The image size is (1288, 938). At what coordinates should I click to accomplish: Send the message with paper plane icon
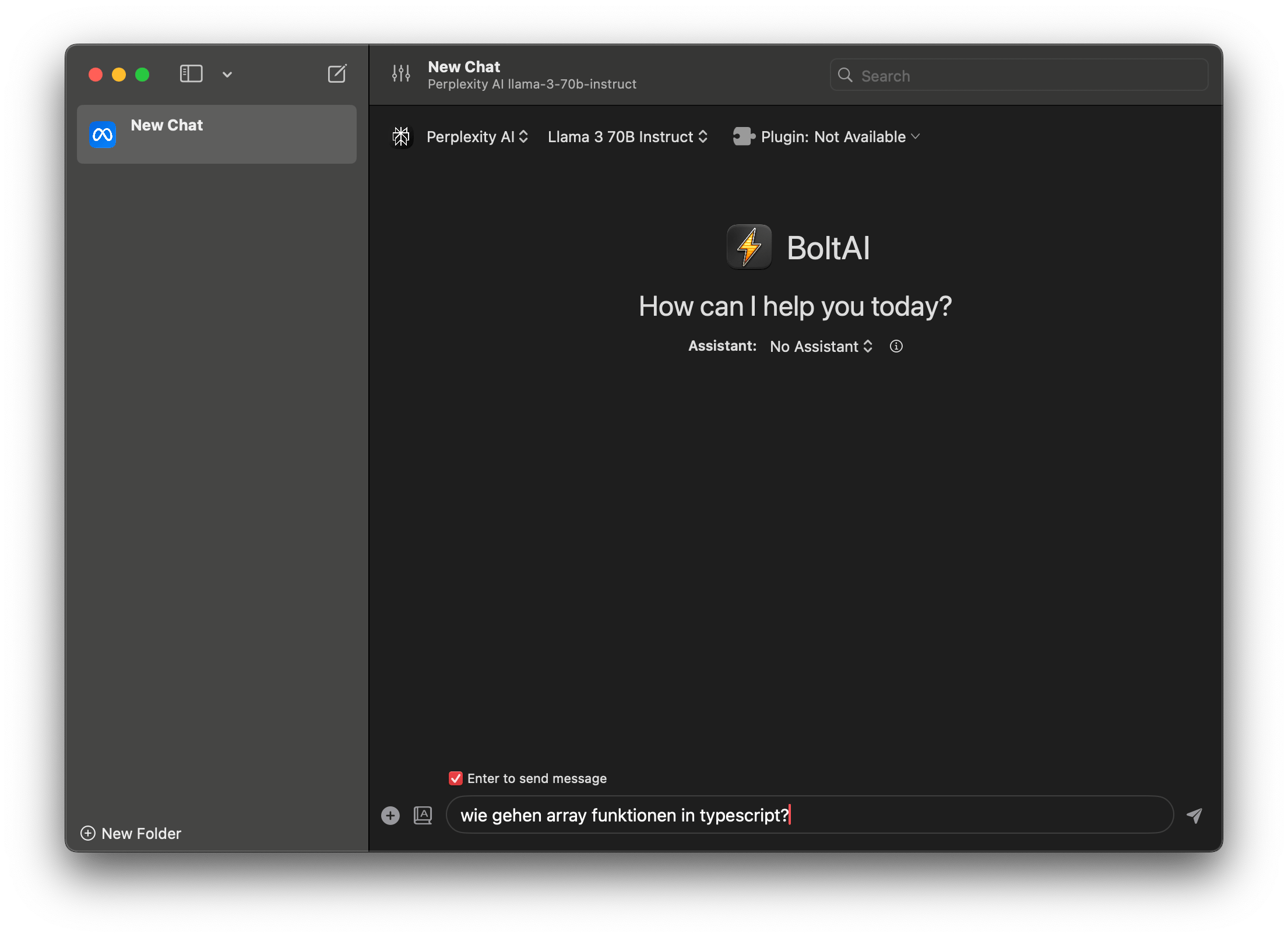(1195, 816)
